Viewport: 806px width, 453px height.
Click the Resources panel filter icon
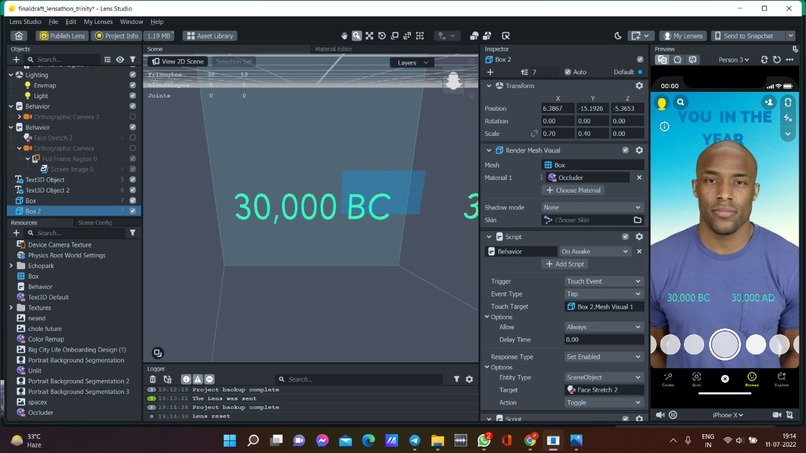(x=133, y=233)
